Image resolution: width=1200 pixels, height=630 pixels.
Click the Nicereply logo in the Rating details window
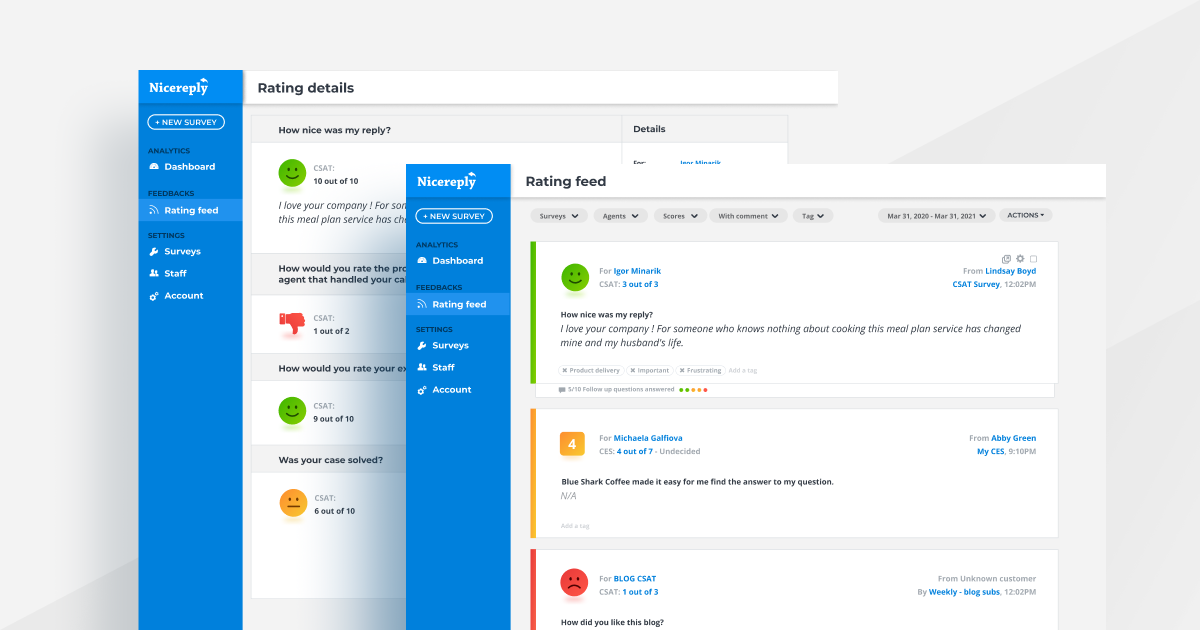[179, 87]
